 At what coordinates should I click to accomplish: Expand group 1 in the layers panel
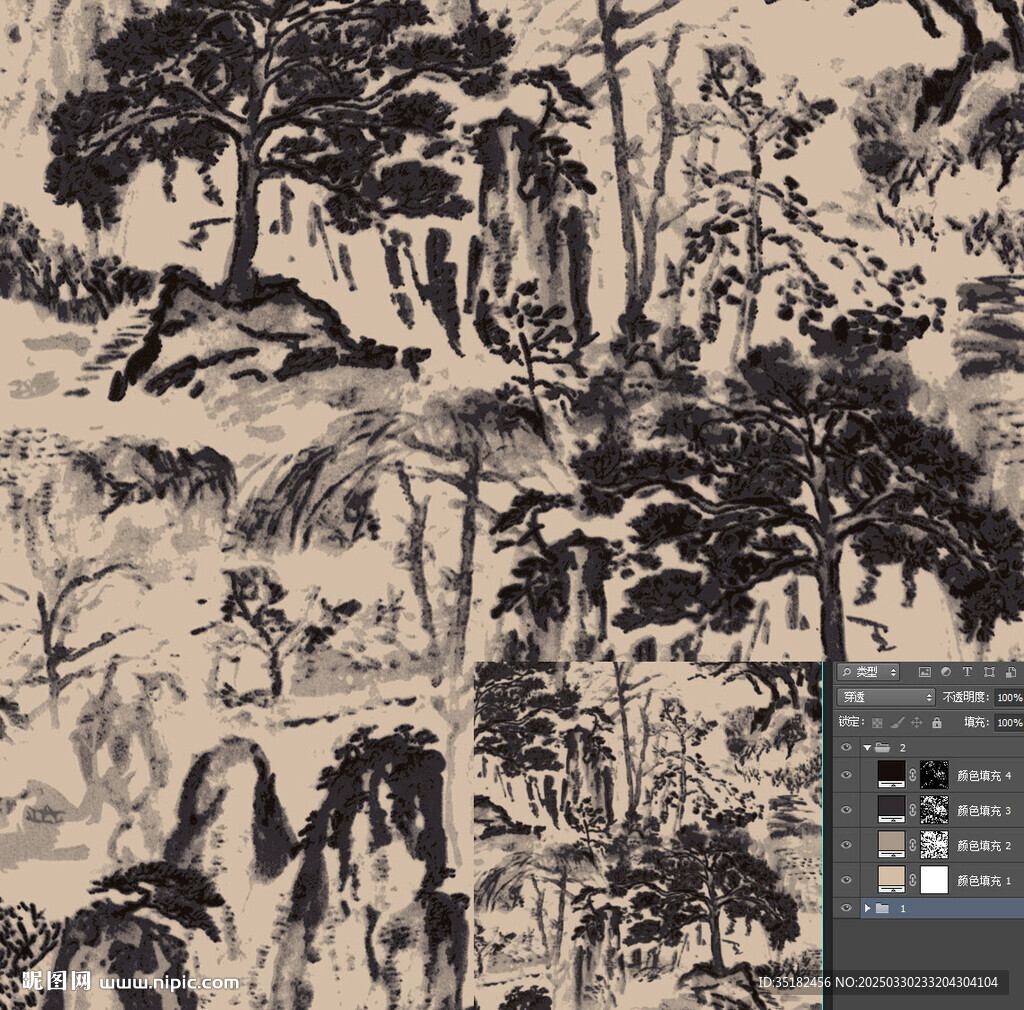click(x=868, y=907)
